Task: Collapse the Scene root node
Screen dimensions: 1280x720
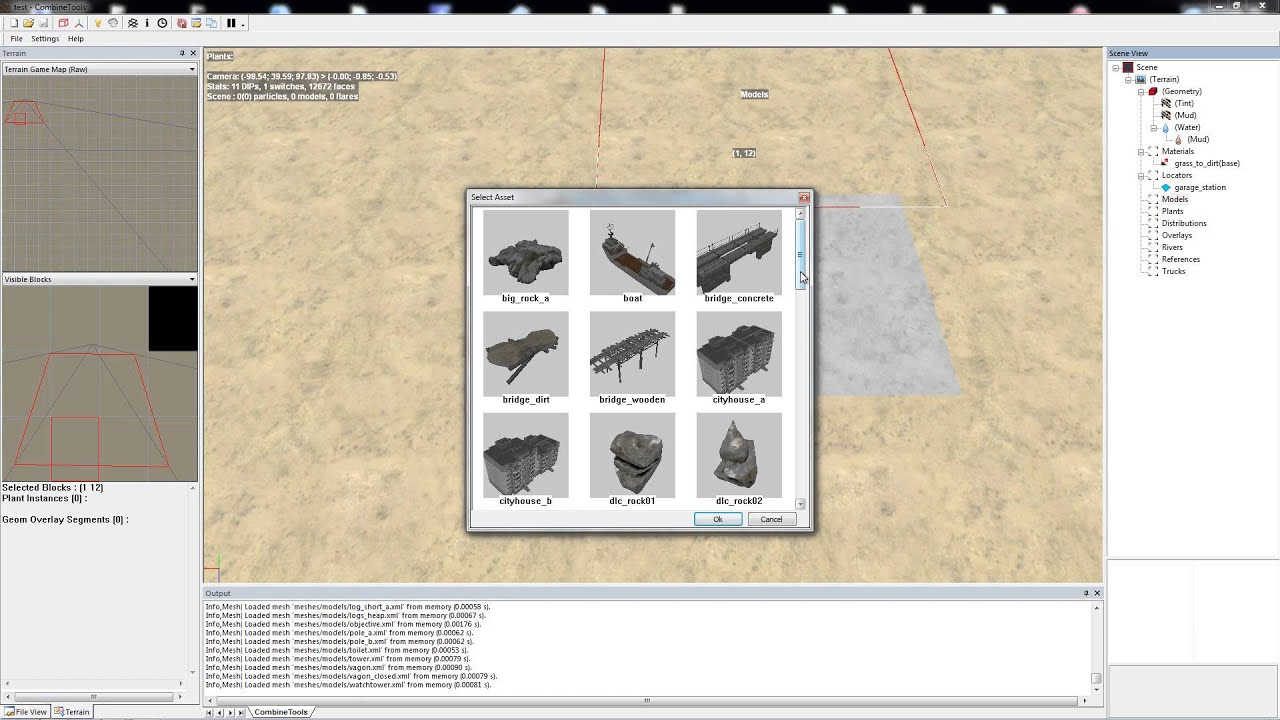Action: (x=1116, y=67)
